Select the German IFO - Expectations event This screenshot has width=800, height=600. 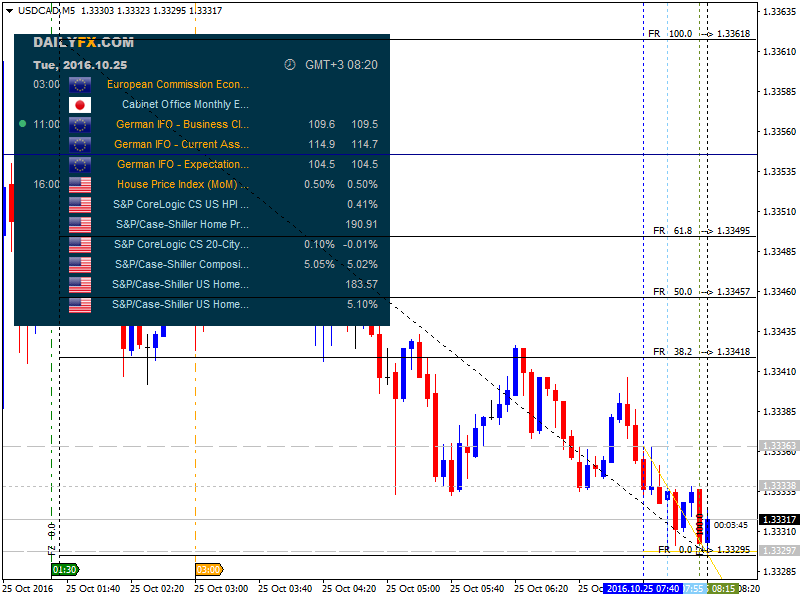click(x=182, y=165)
